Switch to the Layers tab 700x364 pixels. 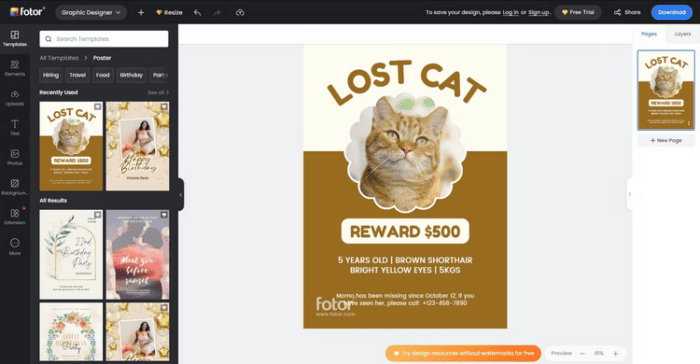(682, 34)
